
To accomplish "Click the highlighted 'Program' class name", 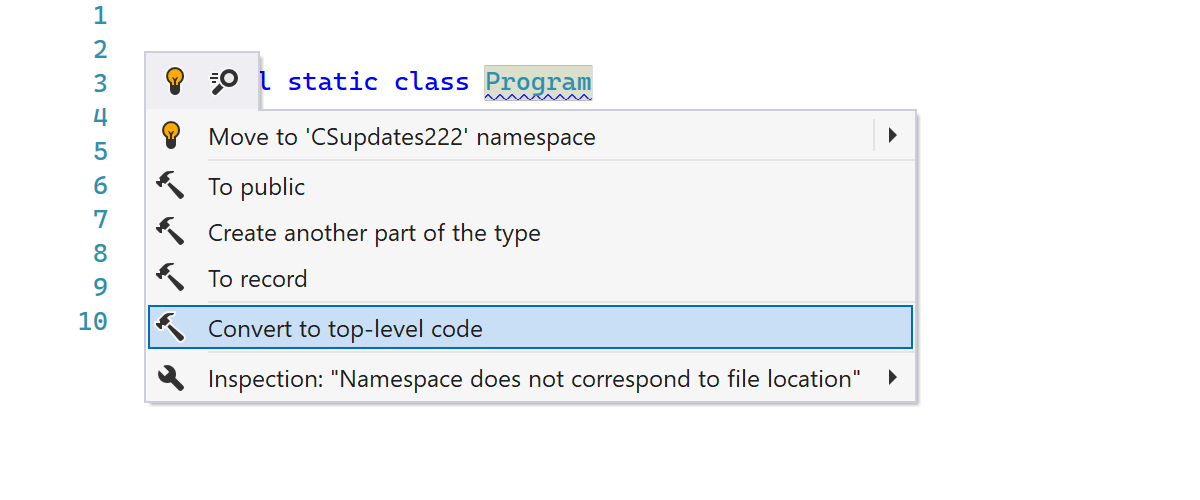I will [x=538, y=81].
